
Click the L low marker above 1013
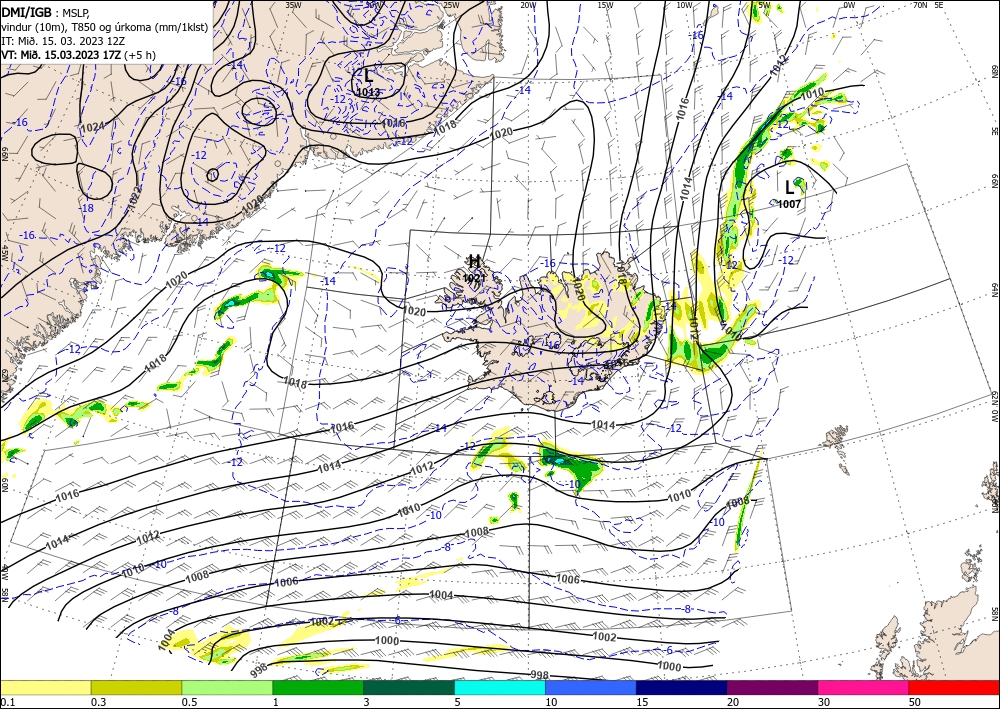[x=368, y=75]
